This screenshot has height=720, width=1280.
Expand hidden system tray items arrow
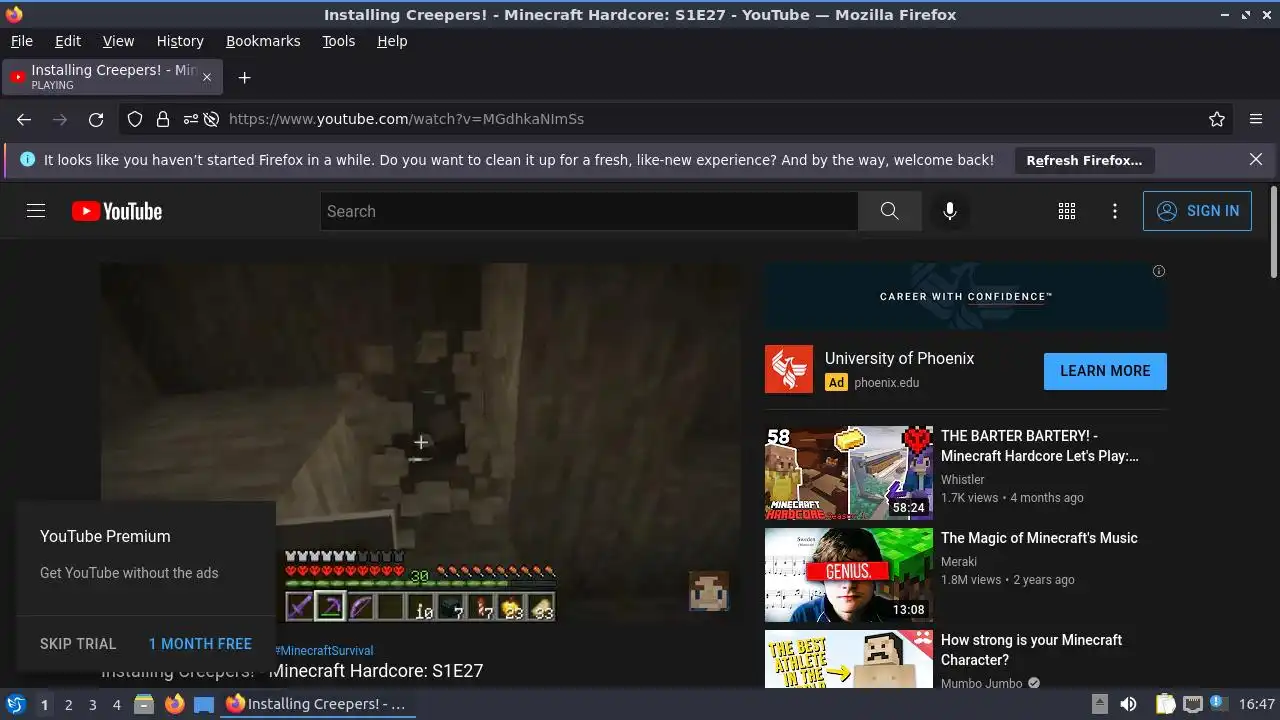tap(1099, 704)
